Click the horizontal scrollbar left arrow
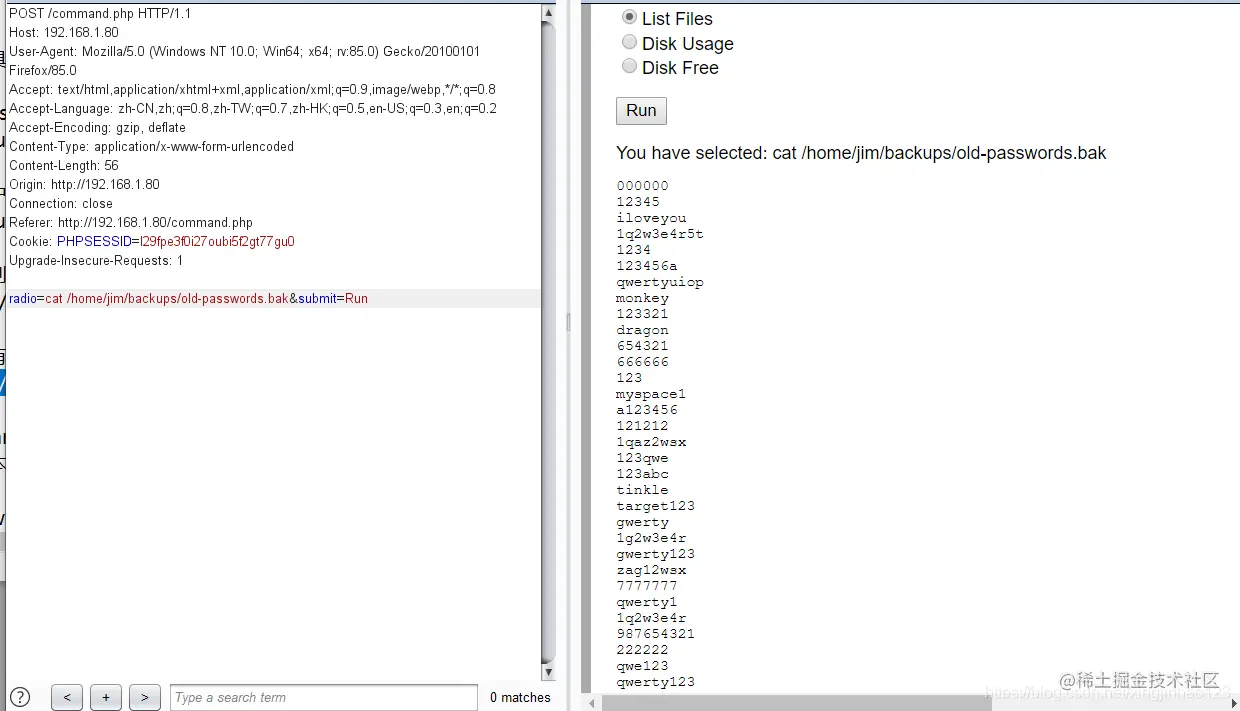The height and width of the screenshot is (711, 1240). coord(590,703)
